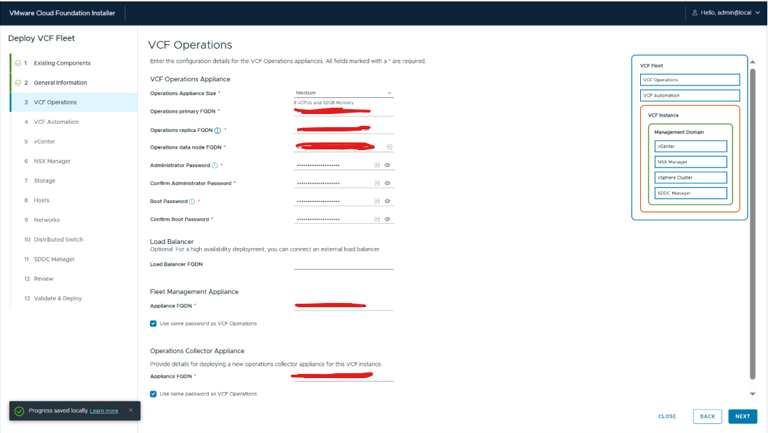Click generate icon in Root Password field

tap(377, 201)
